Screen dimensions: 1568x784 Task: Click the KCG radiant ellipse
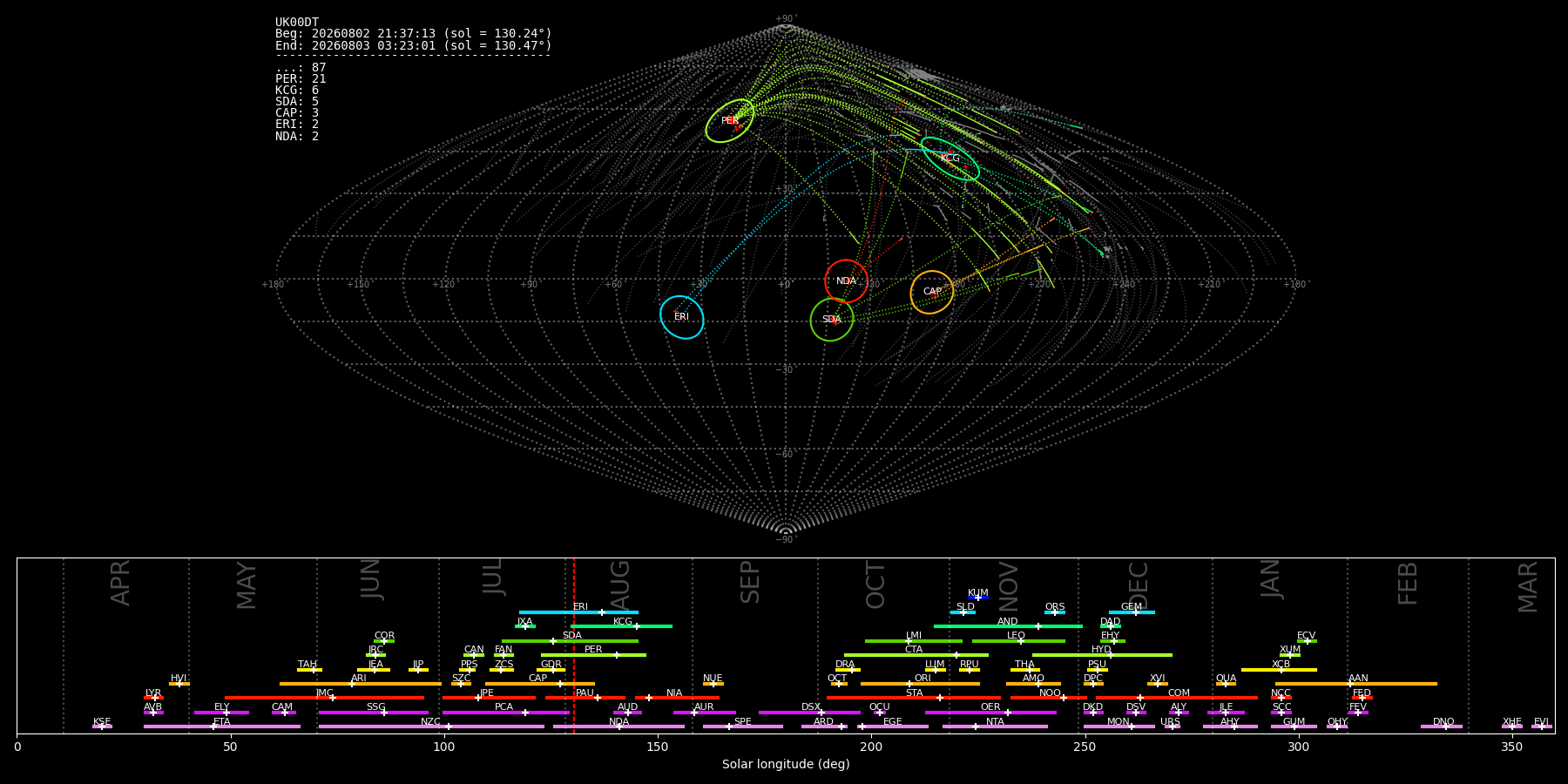tap(950, 159)
